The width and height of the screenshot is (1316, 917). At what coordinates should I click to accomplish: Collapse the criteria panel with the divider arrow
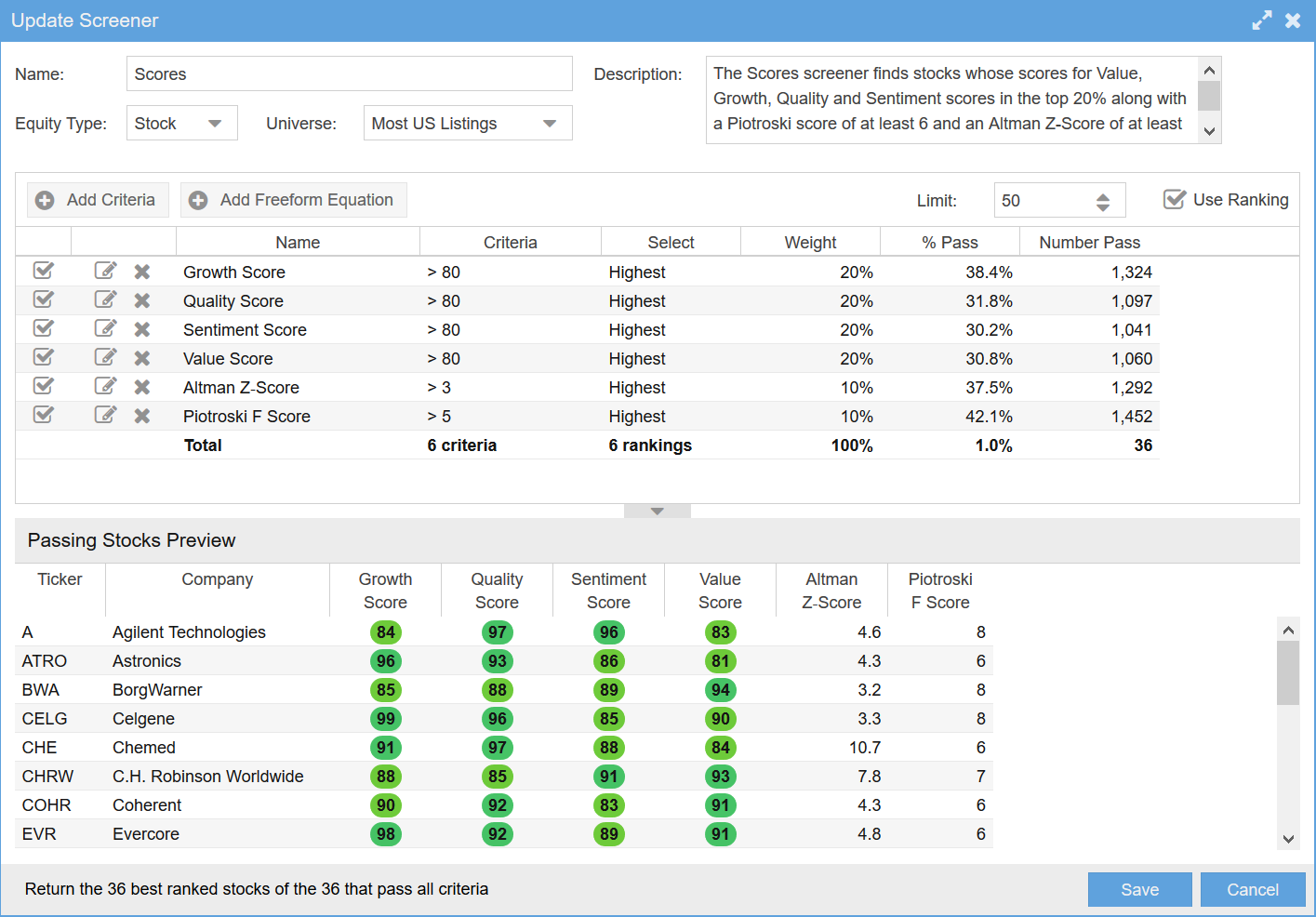pyautogui.click(x=658, y=511)
